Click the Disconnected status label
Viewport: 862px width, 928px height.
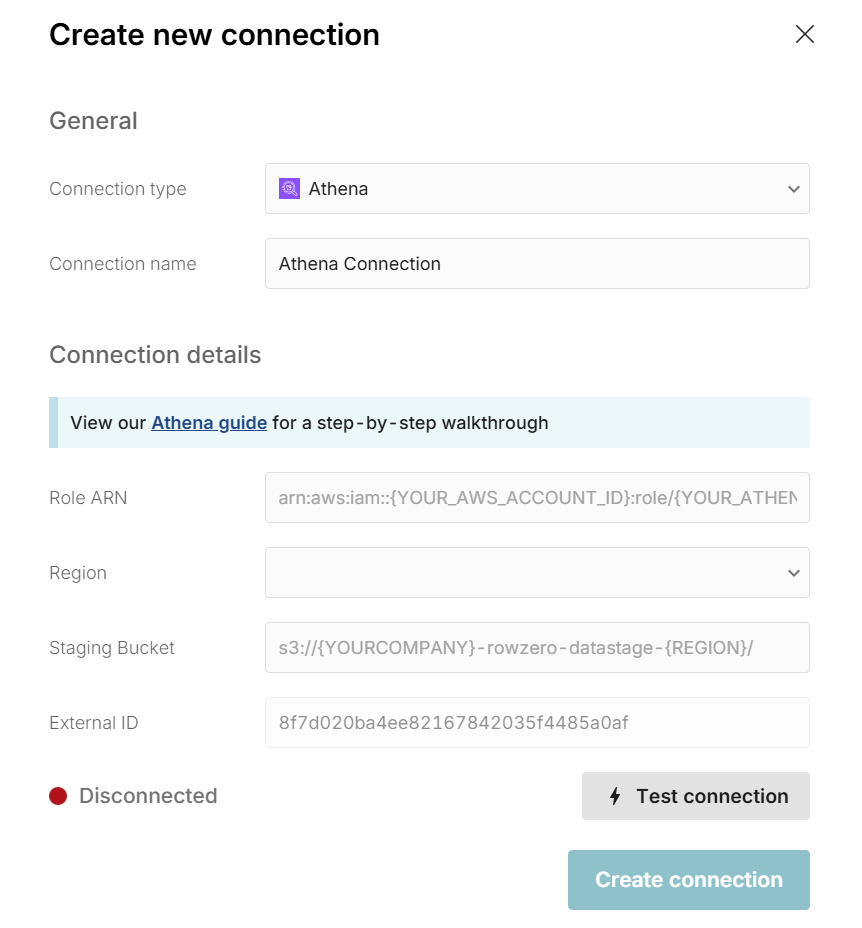(x=146, y=795)
